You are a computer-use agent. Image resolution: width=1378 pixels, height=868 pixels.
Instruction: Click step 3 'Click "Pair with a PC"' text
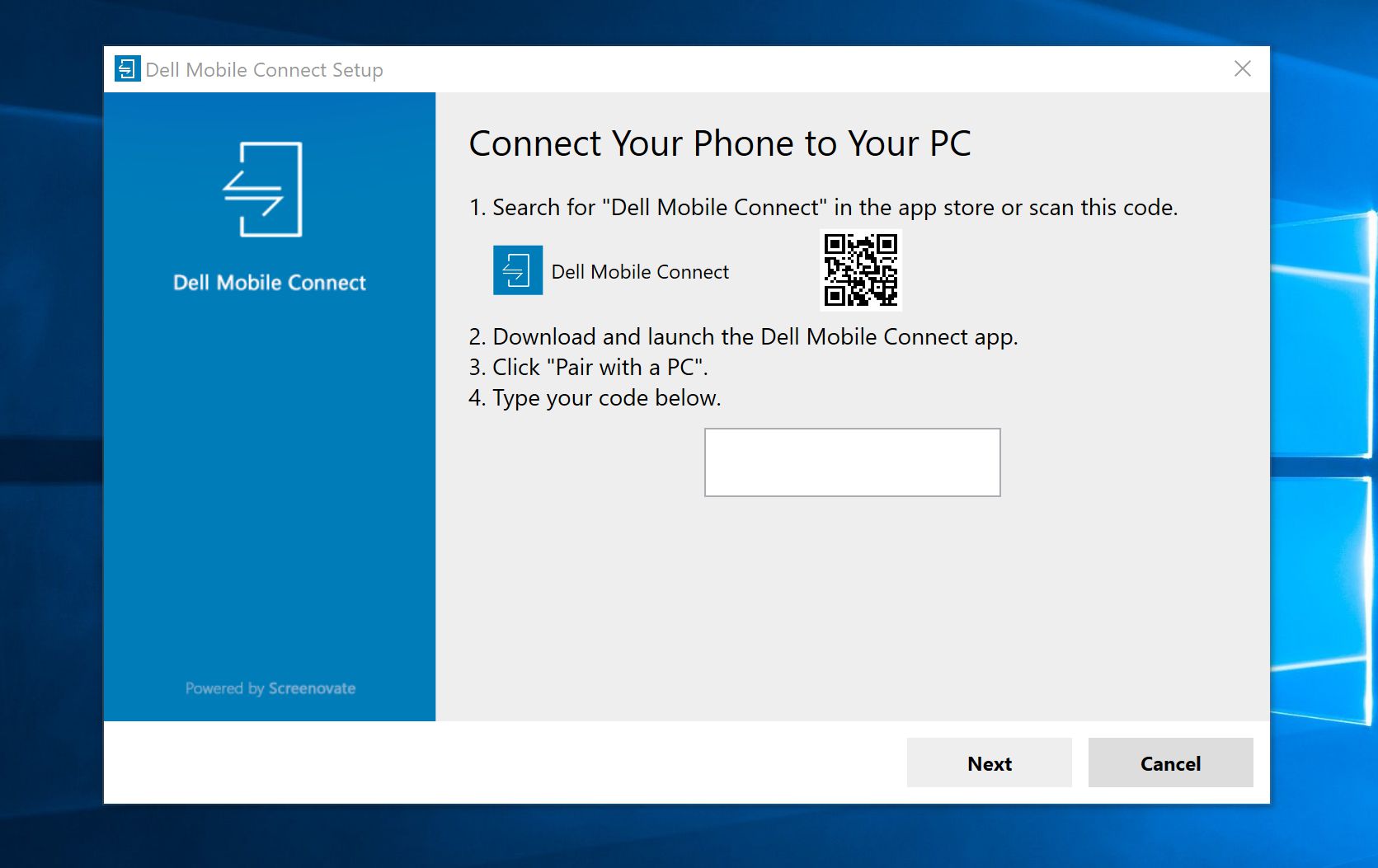click(x=588, y=367)
